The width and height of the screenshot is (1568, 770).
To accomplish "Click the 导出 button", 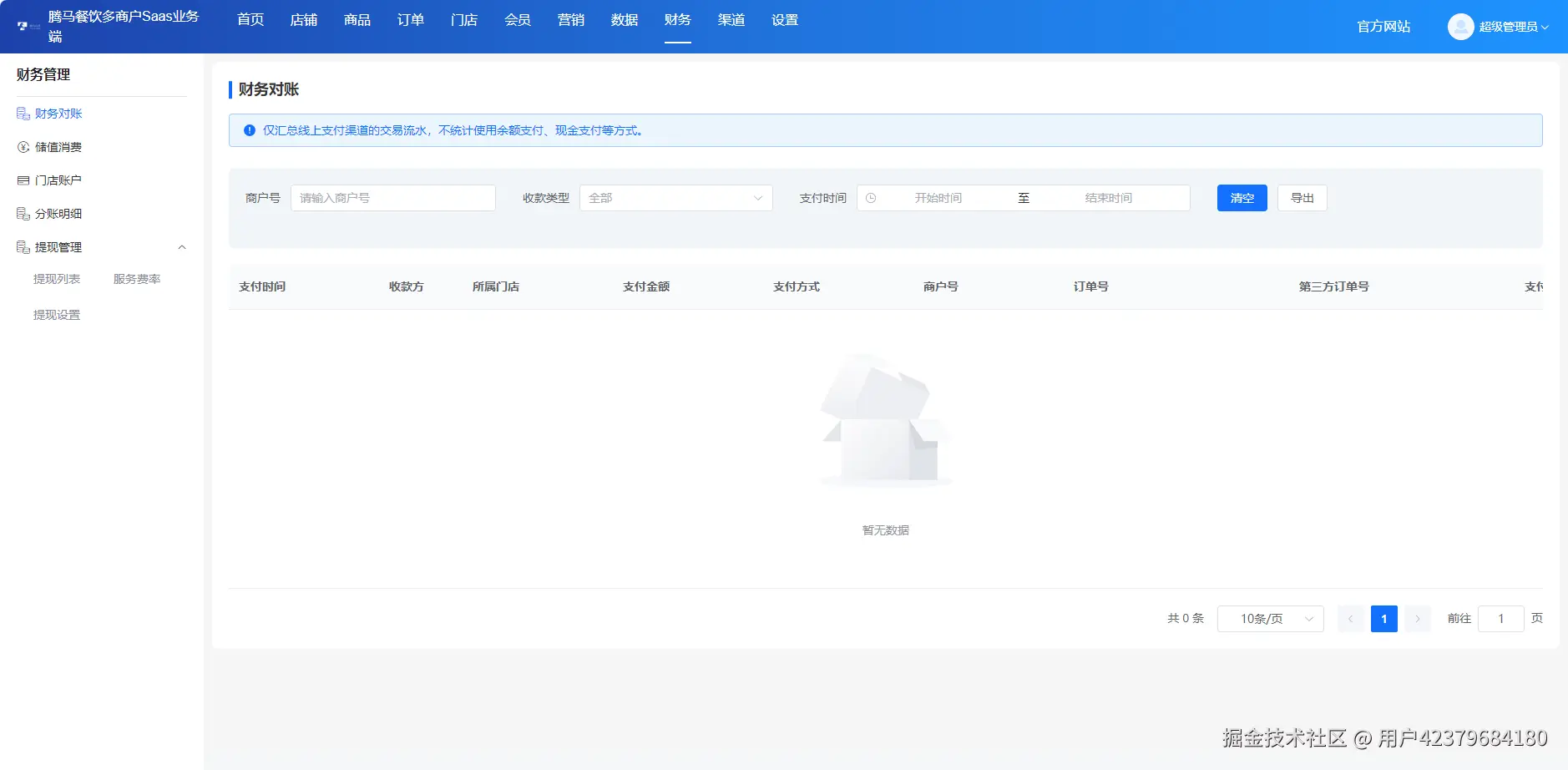I will point(1302,198).
